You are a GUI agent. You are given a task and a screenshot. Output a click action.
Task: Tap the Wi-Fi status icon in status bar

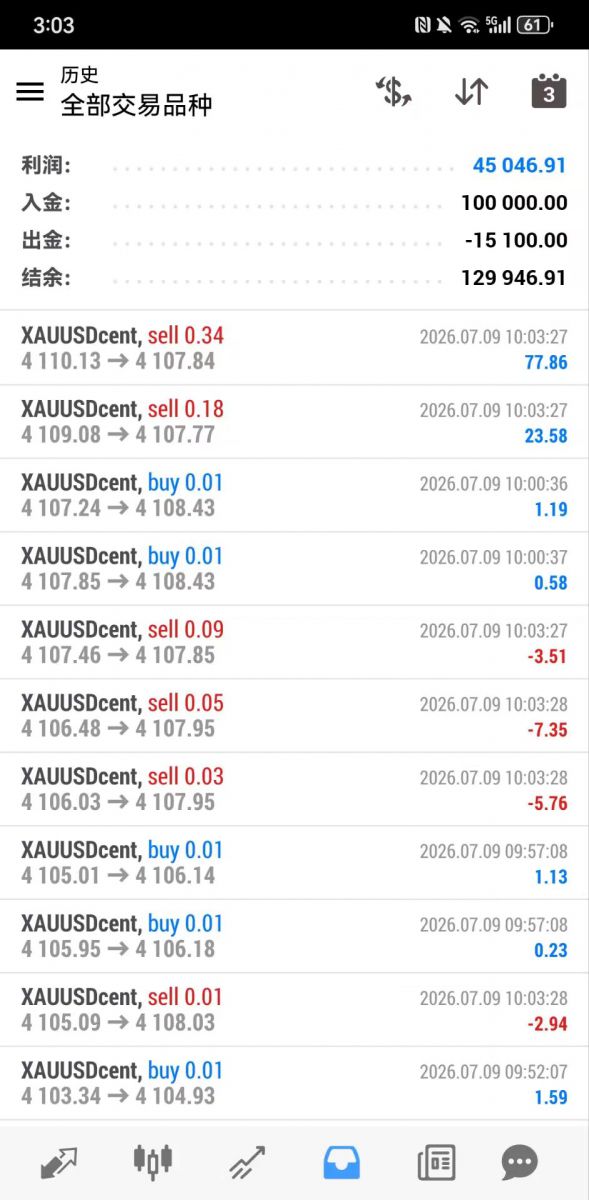coord(470,25)
